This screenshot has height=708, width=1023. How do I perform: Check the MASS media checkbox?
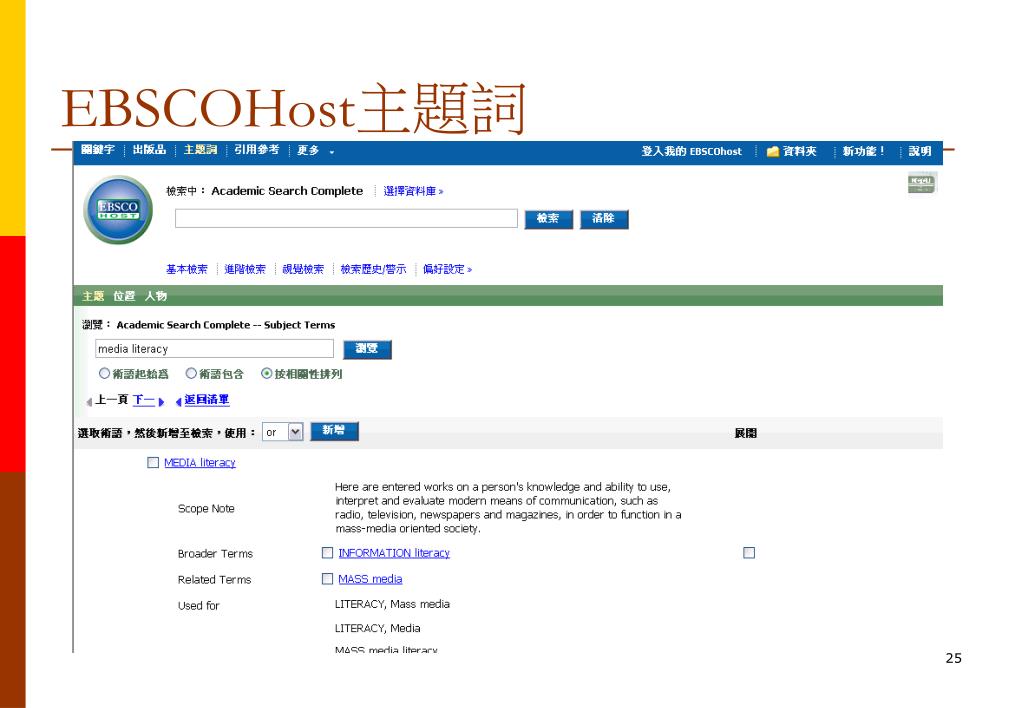[328, 579]
